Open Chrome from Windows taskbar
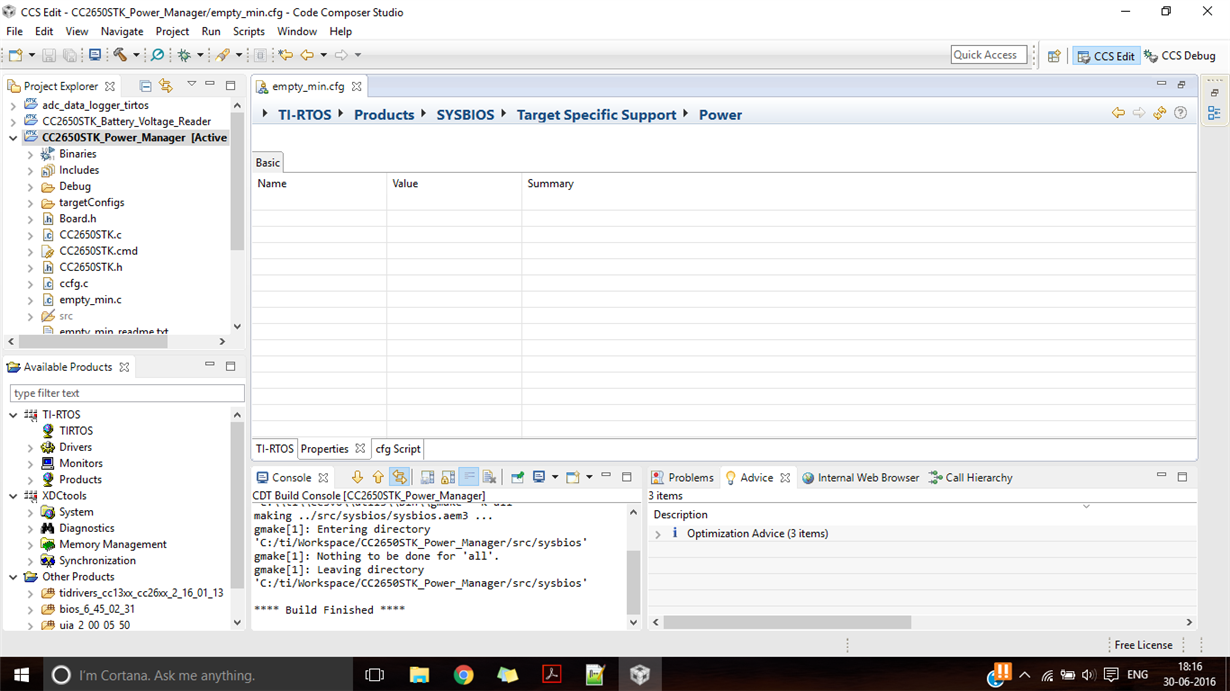The width and height of the screenshot is (1230, 691). tap(463, 675)
